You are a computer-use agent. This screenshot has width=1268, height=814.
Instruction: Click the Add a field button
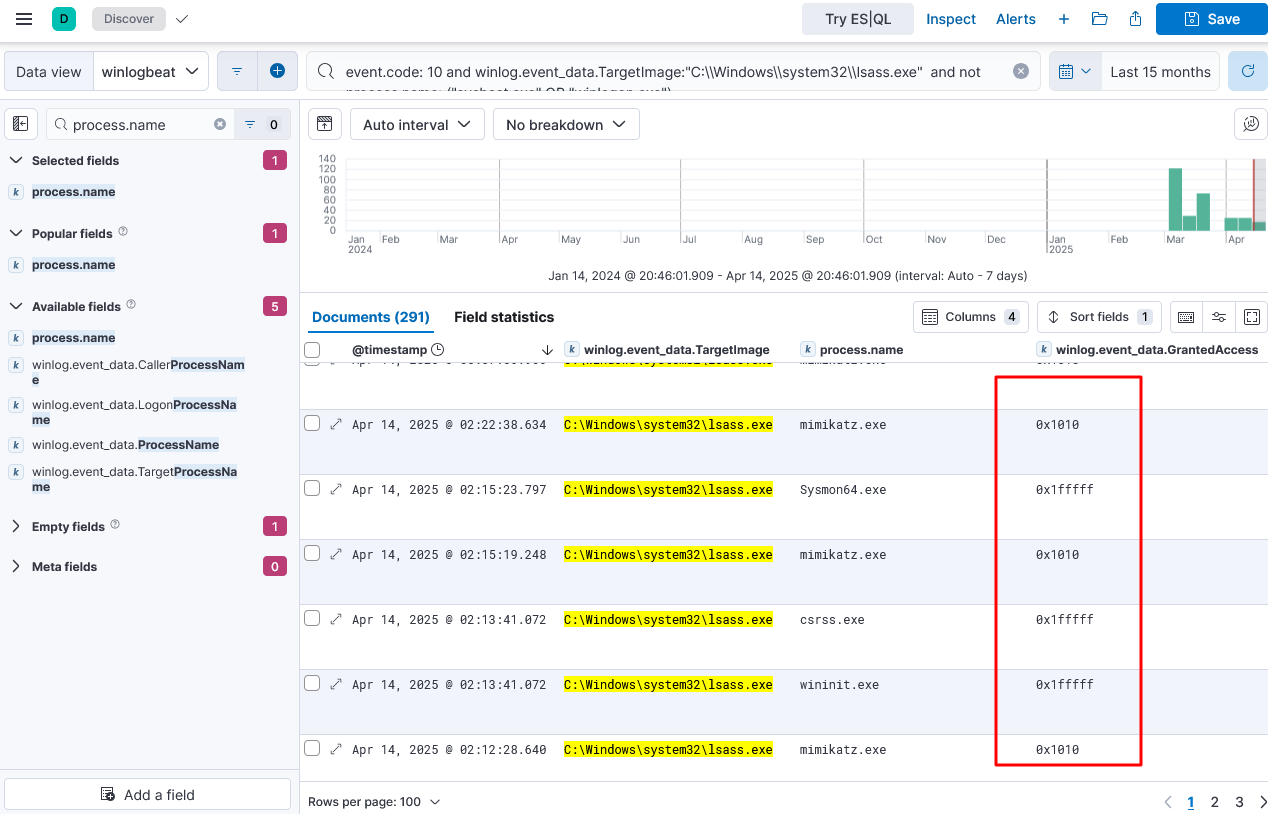148,795
